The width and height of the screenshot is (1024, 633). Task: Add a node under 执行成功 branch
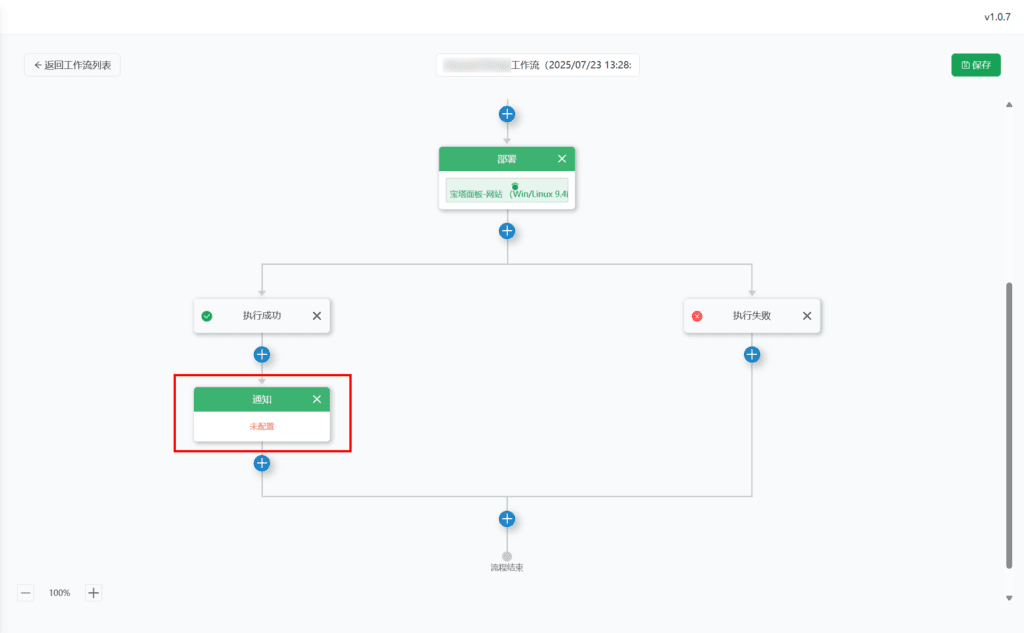click(x=262, y=354)
